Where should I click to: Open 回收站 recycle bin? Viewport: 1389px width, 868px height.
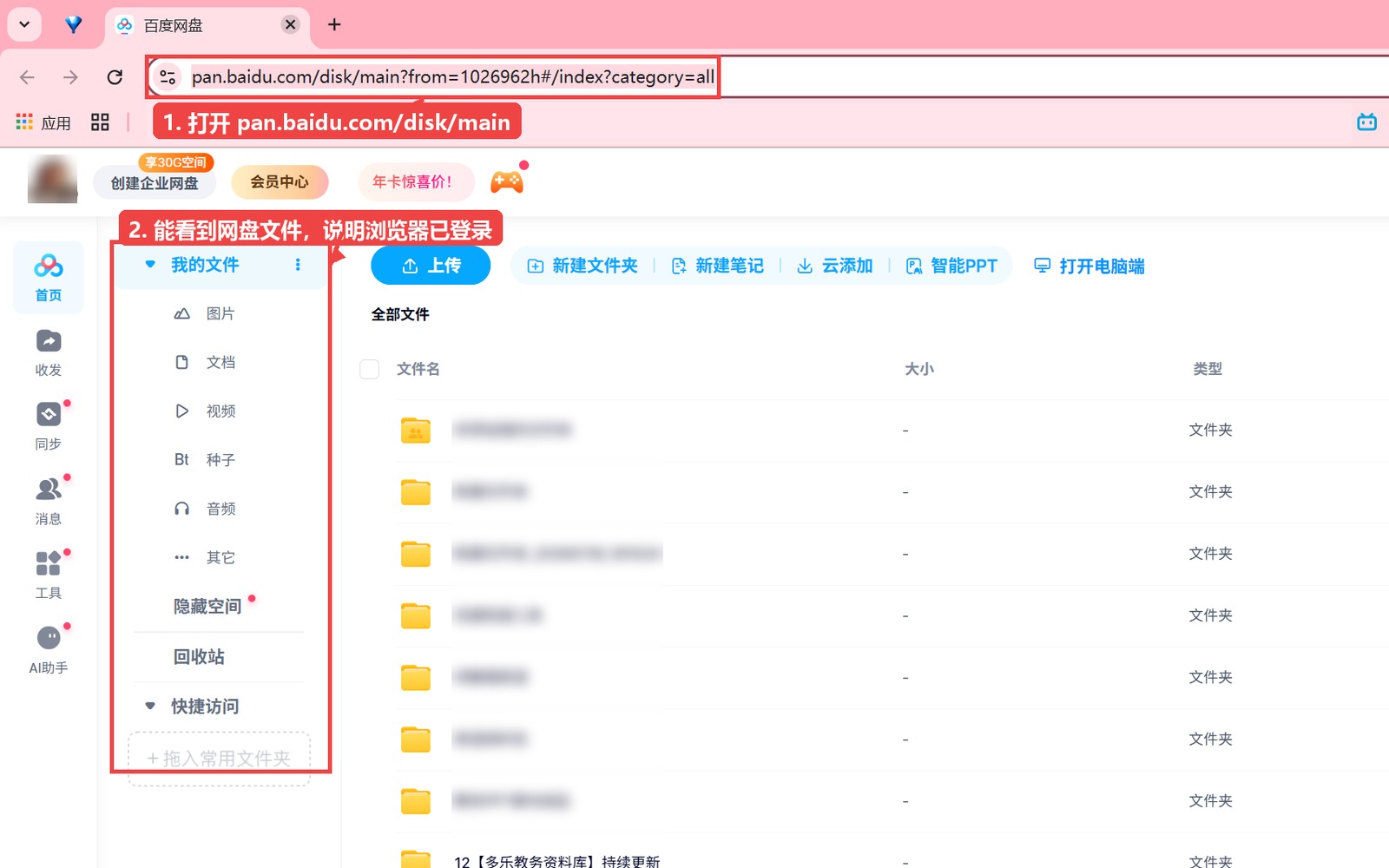click(x=199, y=657)
